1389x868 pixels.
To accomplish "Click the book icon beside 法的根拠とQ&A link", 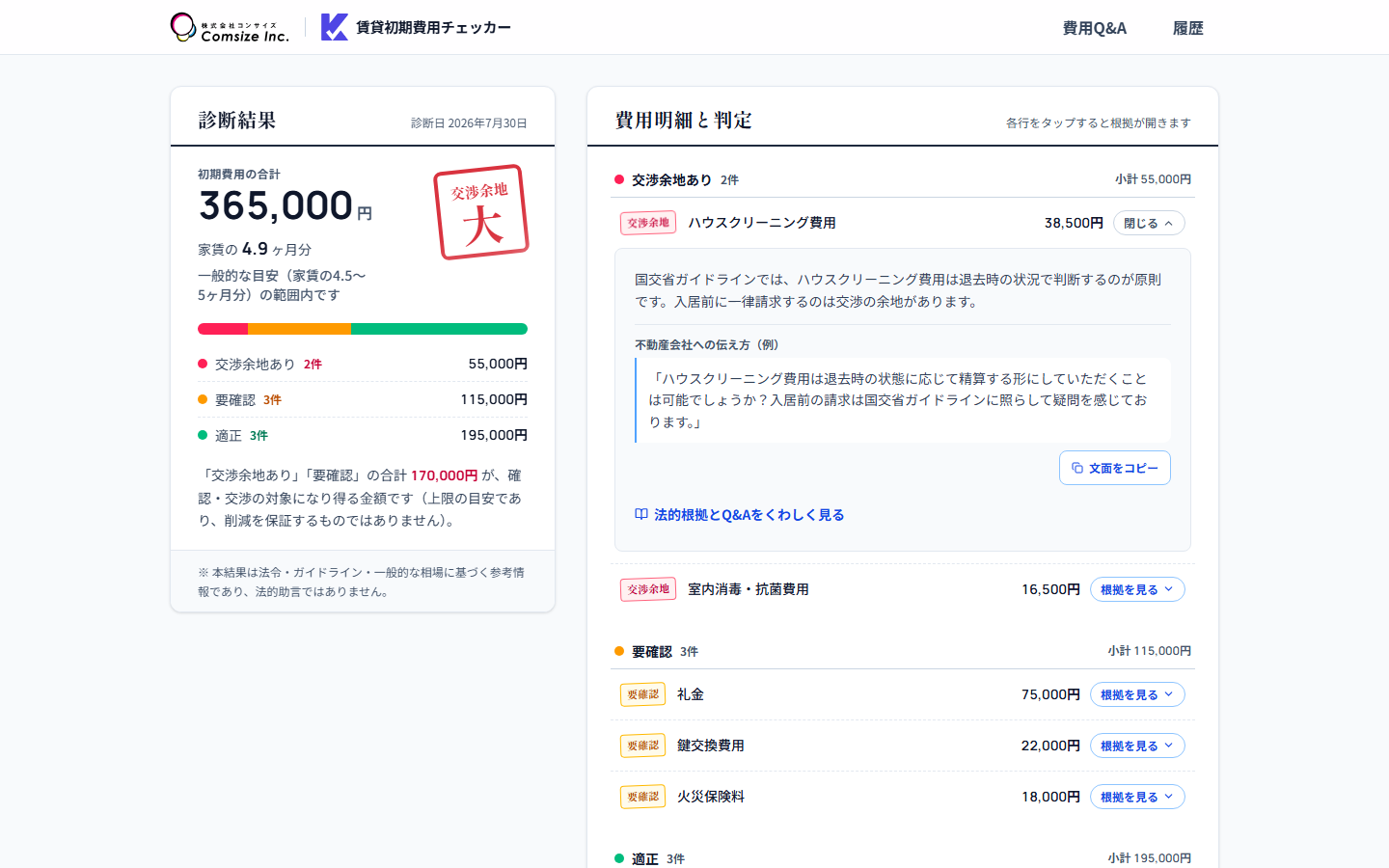I will pyautogui.click(x=641, y=515).
